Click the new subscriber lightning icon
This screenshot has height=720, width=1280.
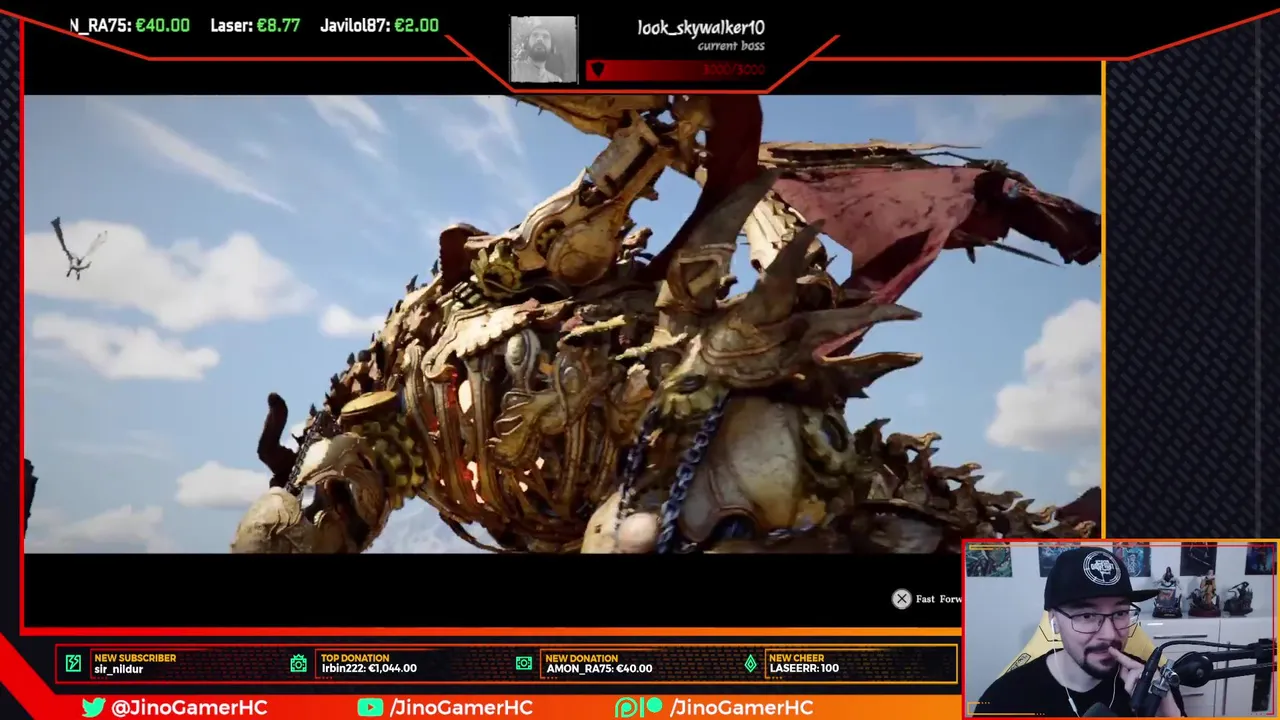click(x=73, y=663)
